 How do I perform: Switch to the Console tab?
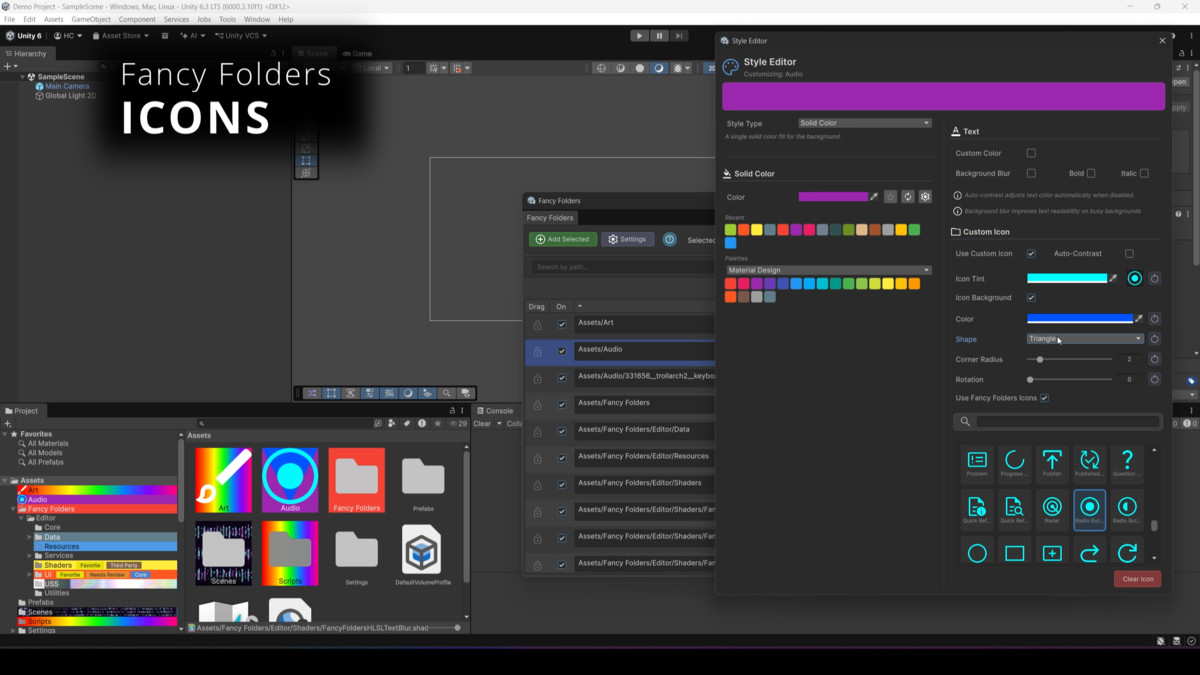tap(495, 411)
